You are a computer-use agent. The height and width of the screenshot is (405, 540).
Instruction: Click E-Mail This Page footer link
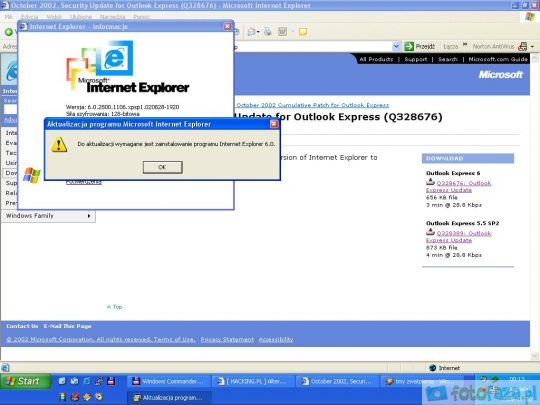click(x=68, y=326)
